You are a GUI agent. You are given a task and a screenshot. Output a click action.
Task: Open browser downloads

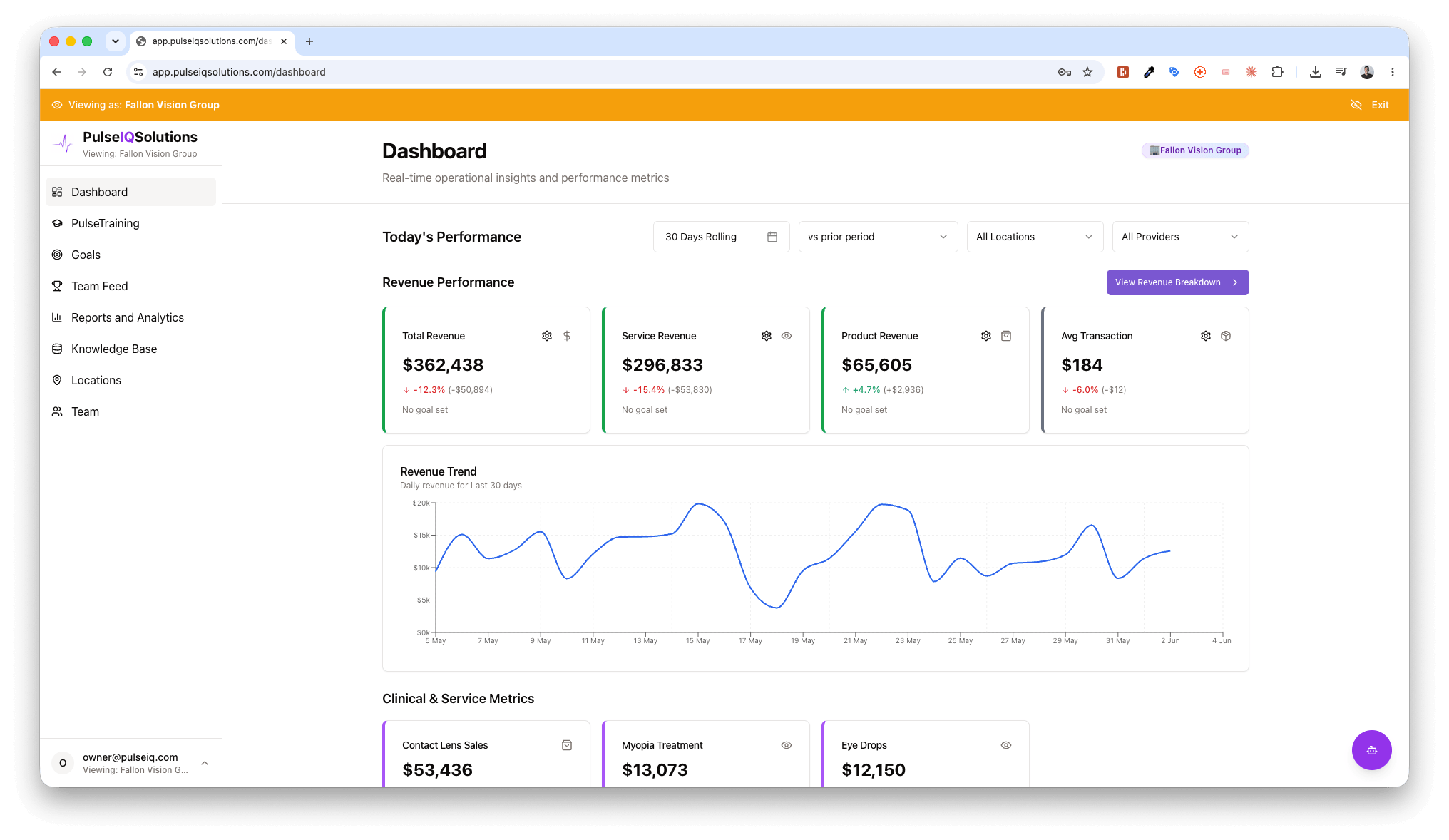(x=1316, y=72)
